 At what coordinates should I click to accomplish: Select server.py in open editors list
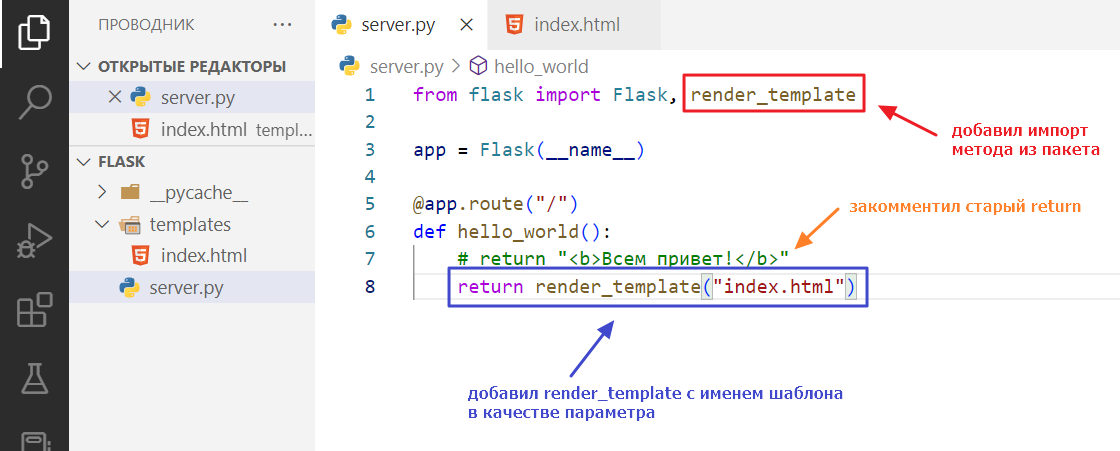coord(198,96)
